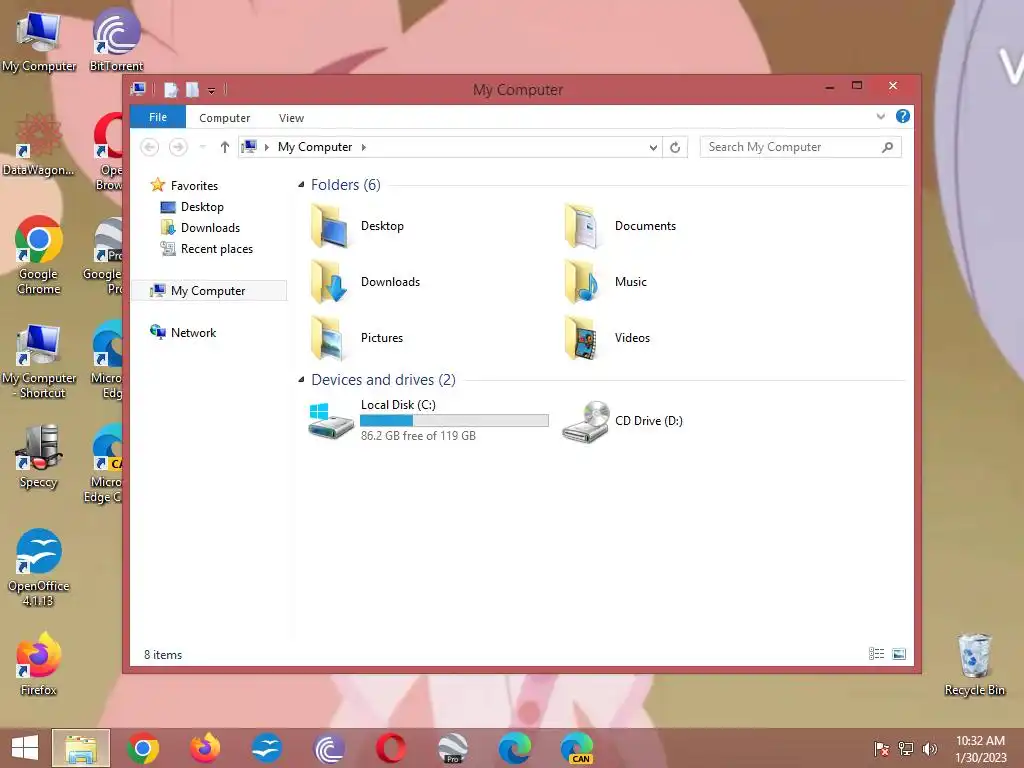
Task: Open Edge Canary from taskbar
Action: (x=577, y=748)
